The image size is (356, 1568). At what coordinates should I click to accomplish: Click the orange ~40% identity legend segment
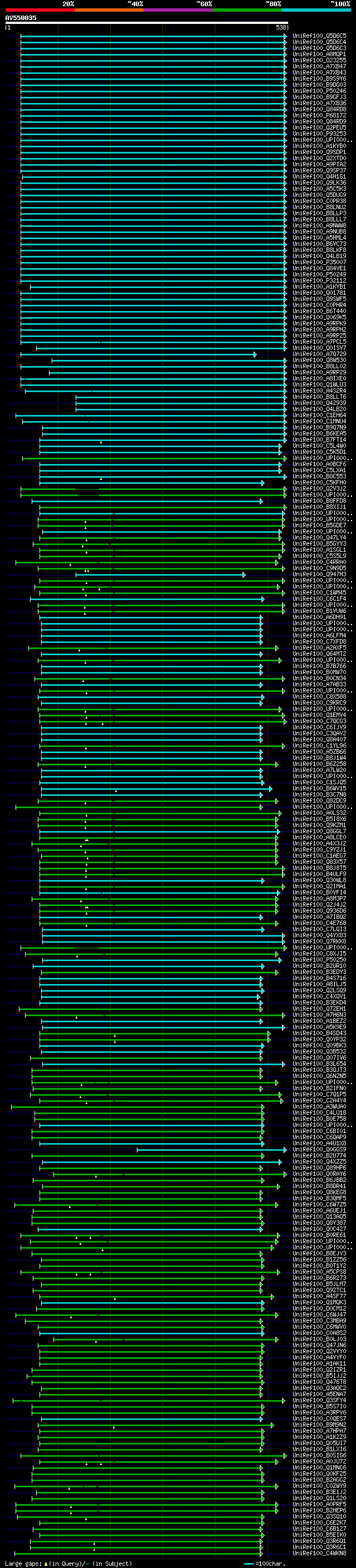click(x=109, y=10)
